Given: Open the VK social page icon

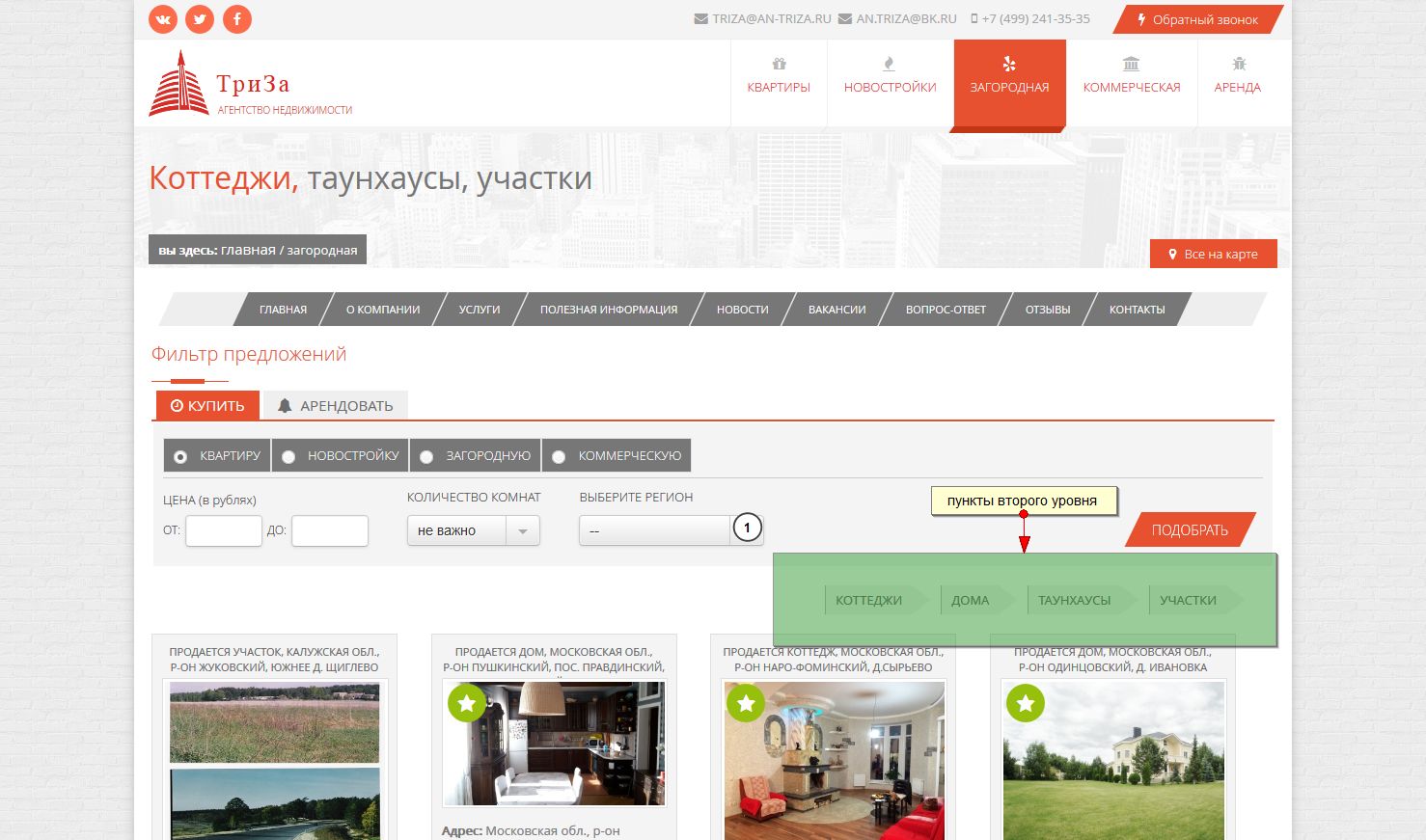Looking at the screenshot, I should pos(163,19).
